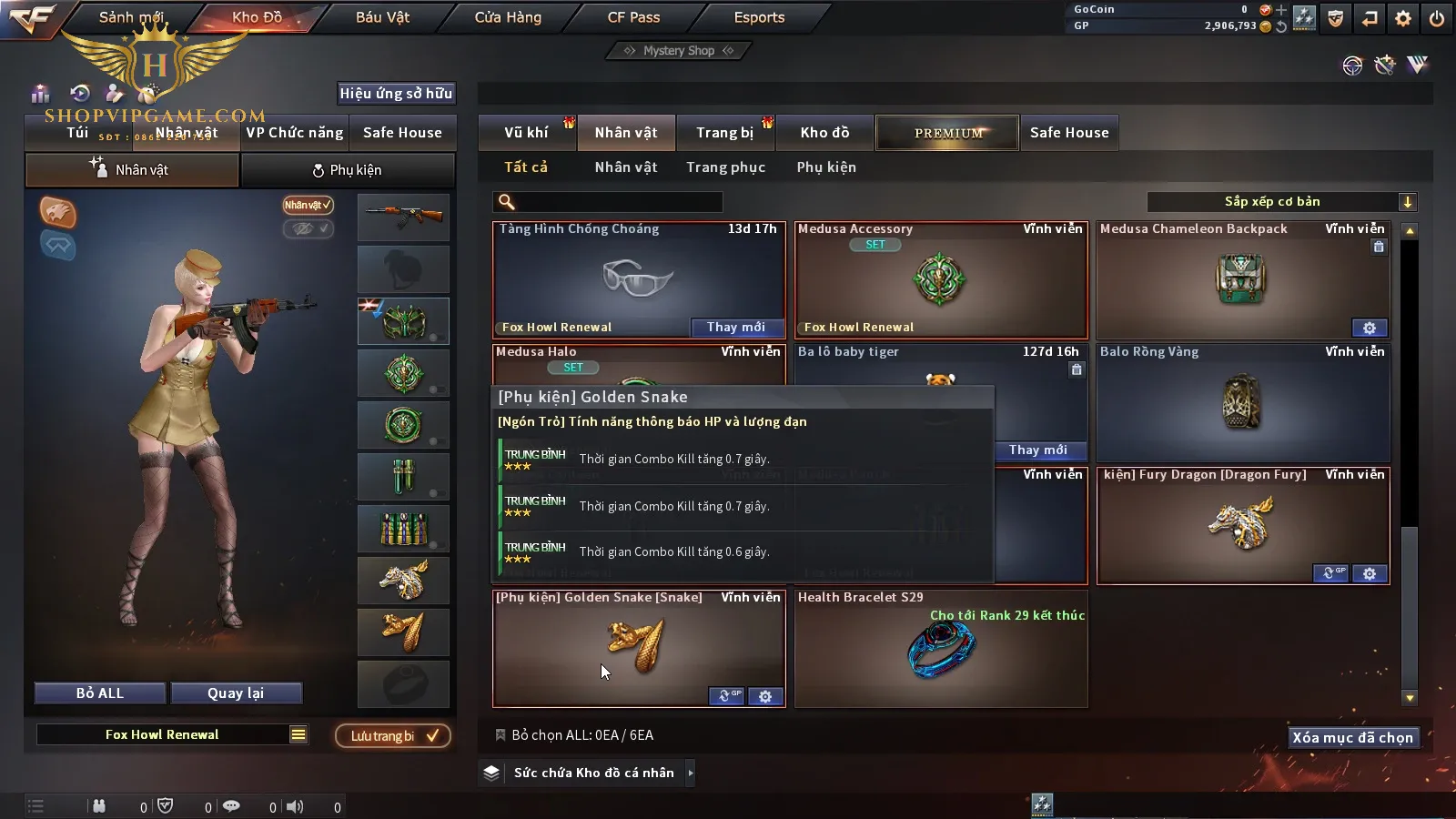Click the search magnifier icon
This screenshot has width=1456, height=819.
(507, 202)
